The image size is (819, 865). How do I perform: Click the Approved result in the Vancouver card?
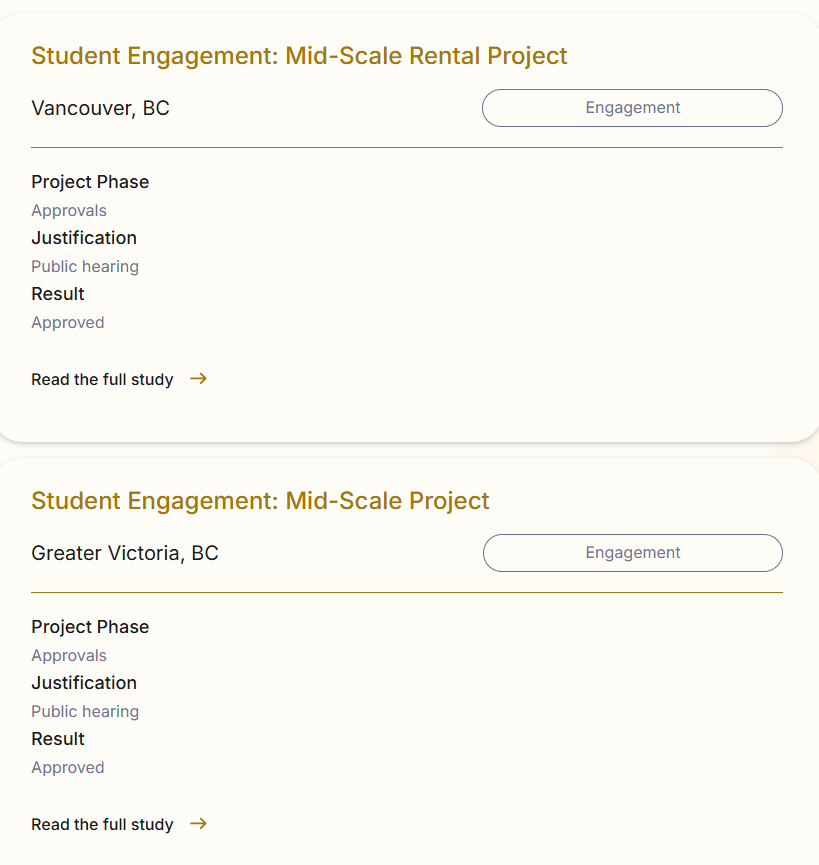click(68, 323)
